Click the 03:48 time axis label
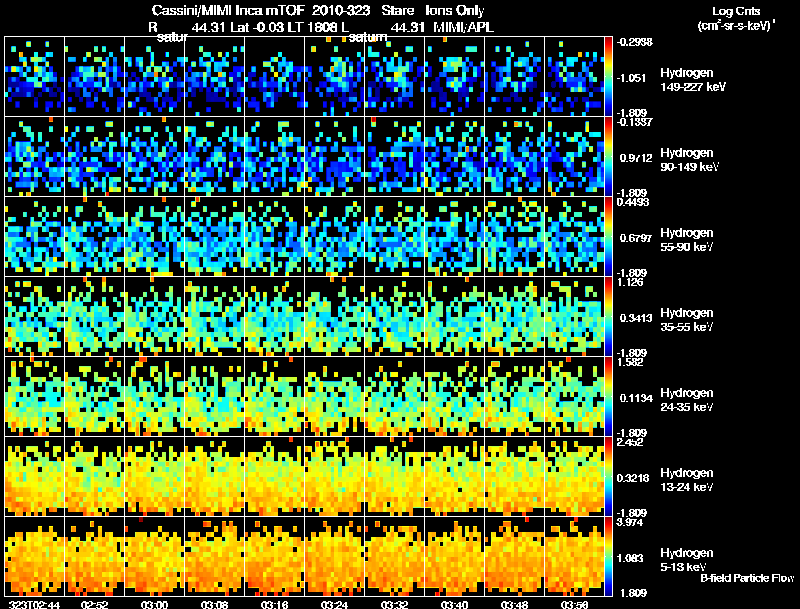 point(514,605)
